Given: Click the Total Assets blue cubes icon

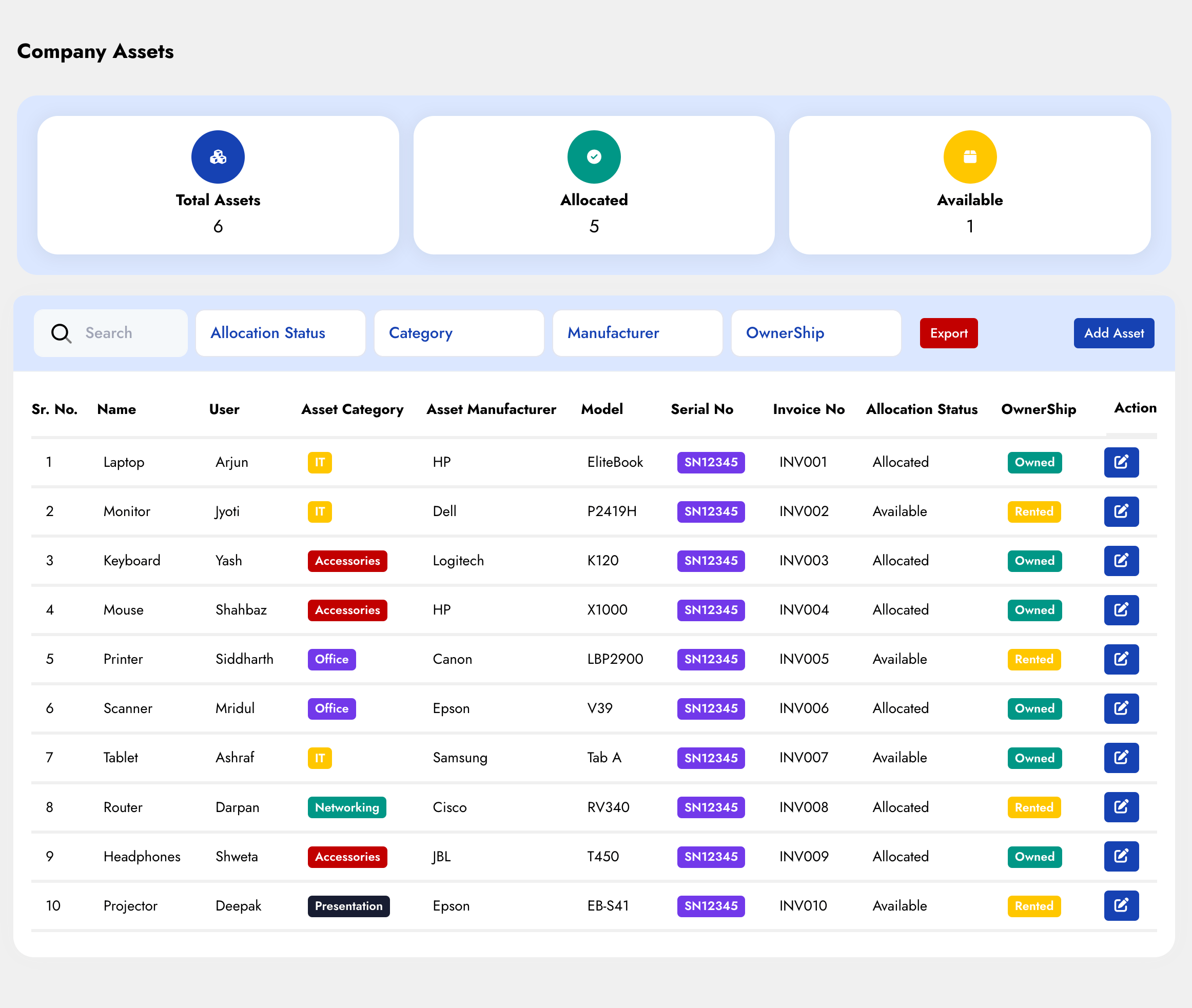Looking at the screenshot, I should 218,156.
